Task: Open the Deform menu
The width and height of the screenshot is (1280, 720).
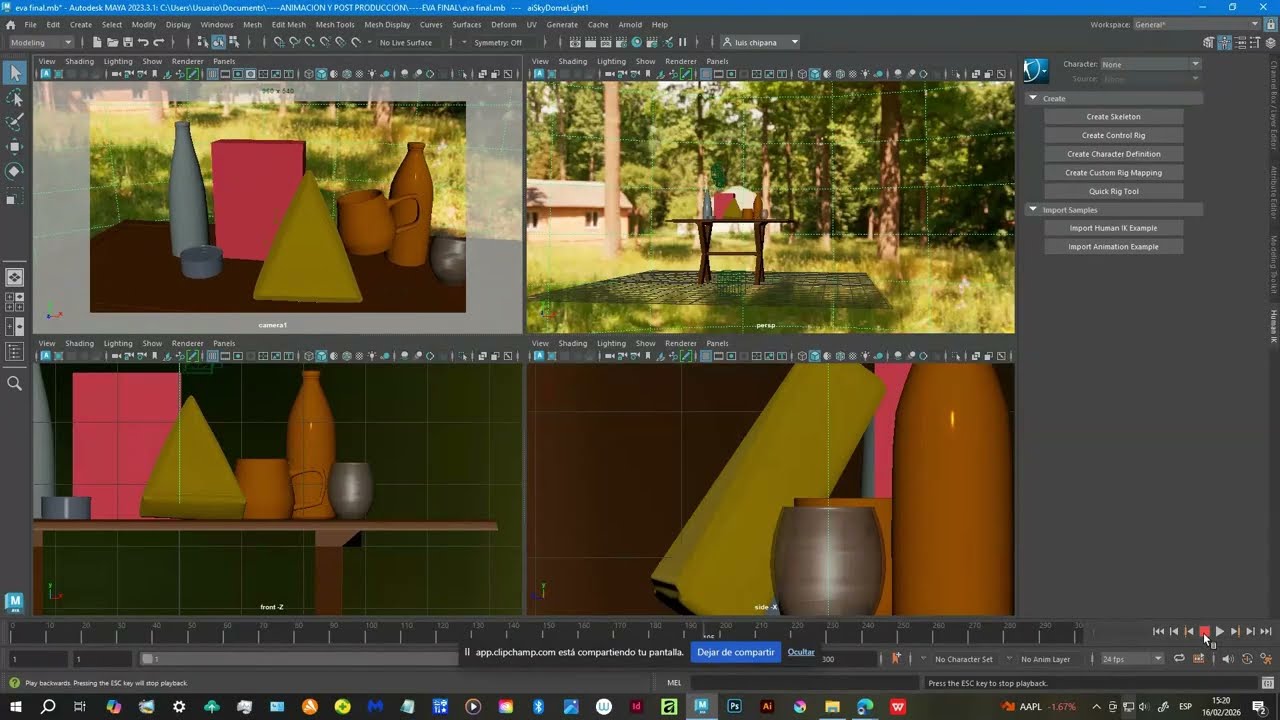Action: pyautogui.click(x=504, y=24)
